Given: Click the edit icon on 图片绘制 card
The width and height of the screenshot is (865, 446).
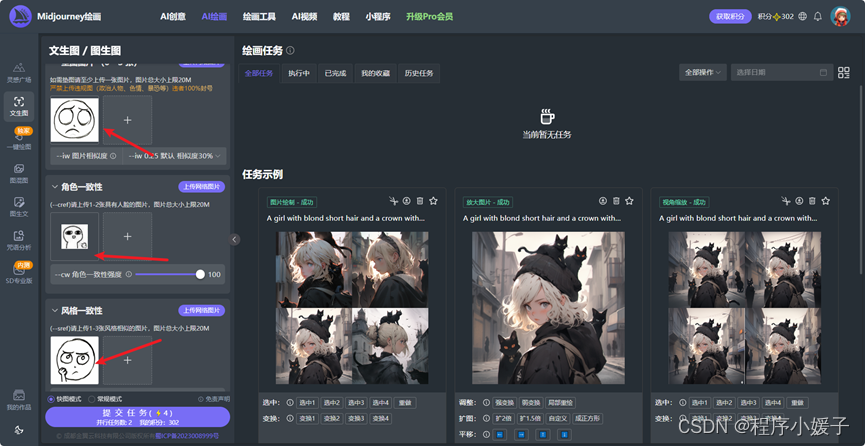Looking at the screenshot, I should (x=393, y=201).
